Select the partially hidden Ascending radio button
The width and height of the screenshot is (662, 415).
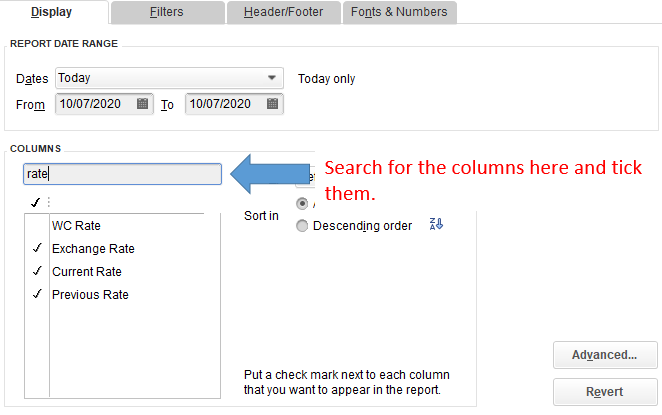302,203
